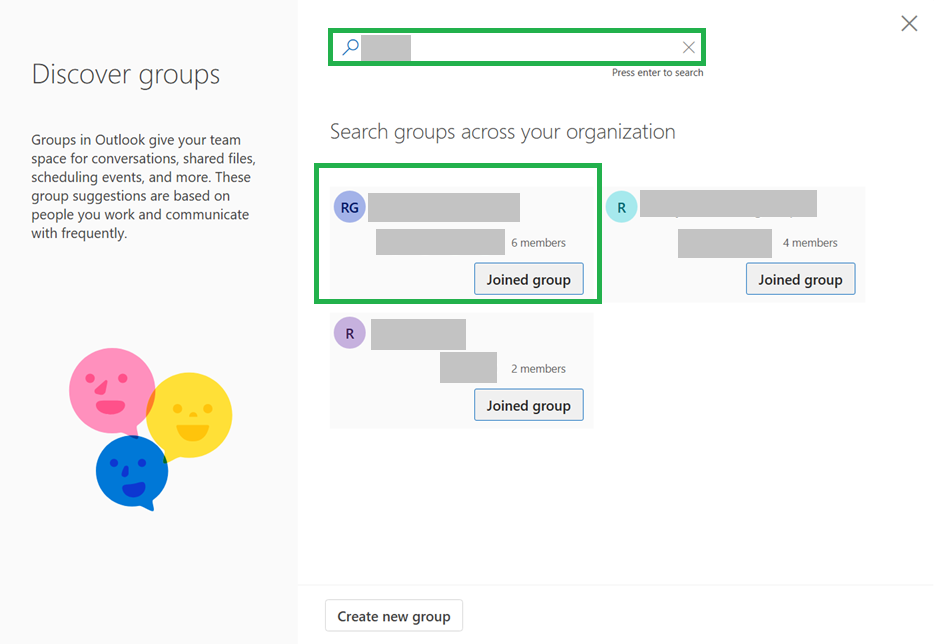Click Joined group for 6 members group

528,279
